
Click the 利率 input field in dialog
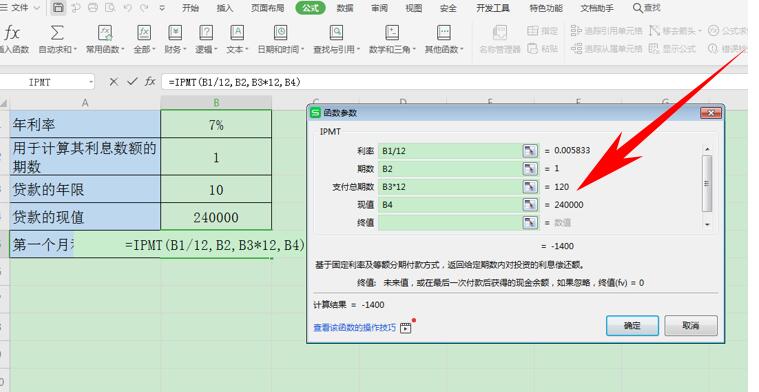click(x=450, y=151)
